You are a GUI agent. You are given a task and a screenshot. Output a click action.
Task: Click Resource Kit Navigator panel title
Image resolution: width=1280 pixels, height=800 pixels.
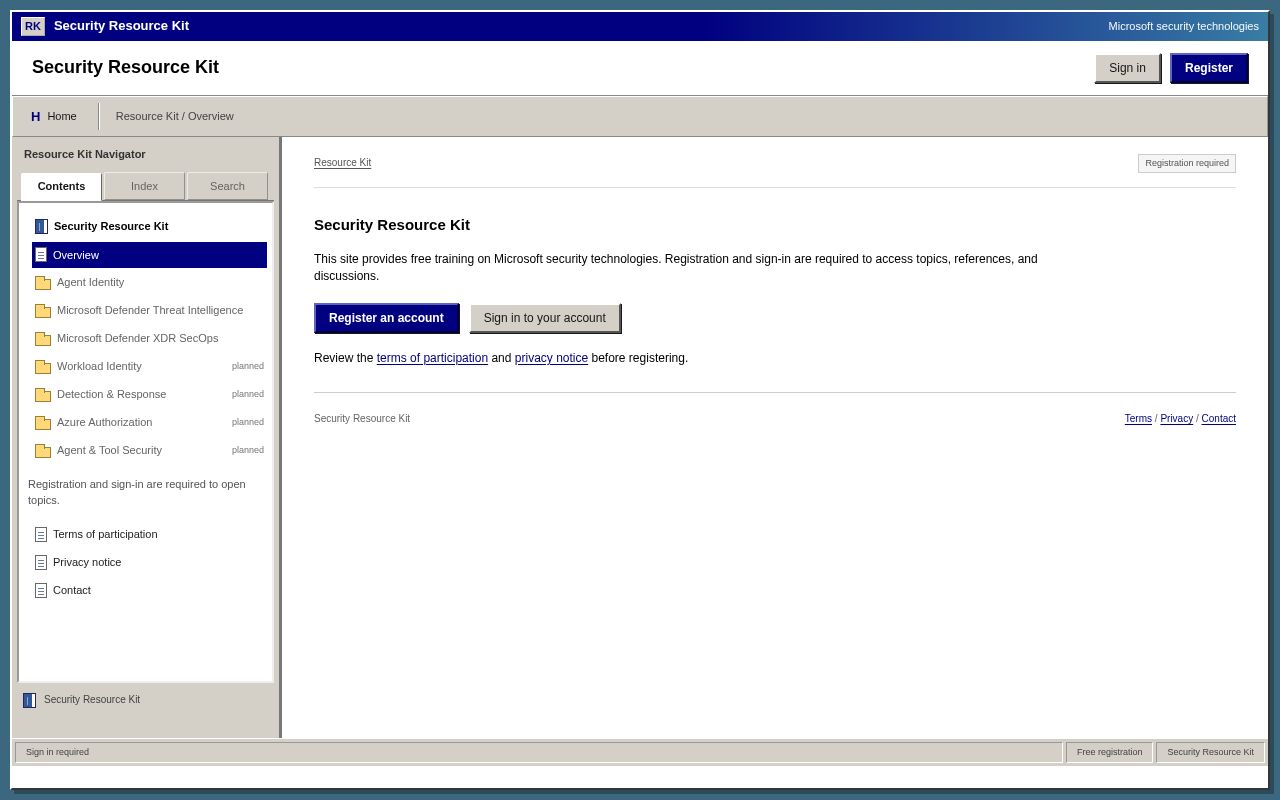coord(85,154)
